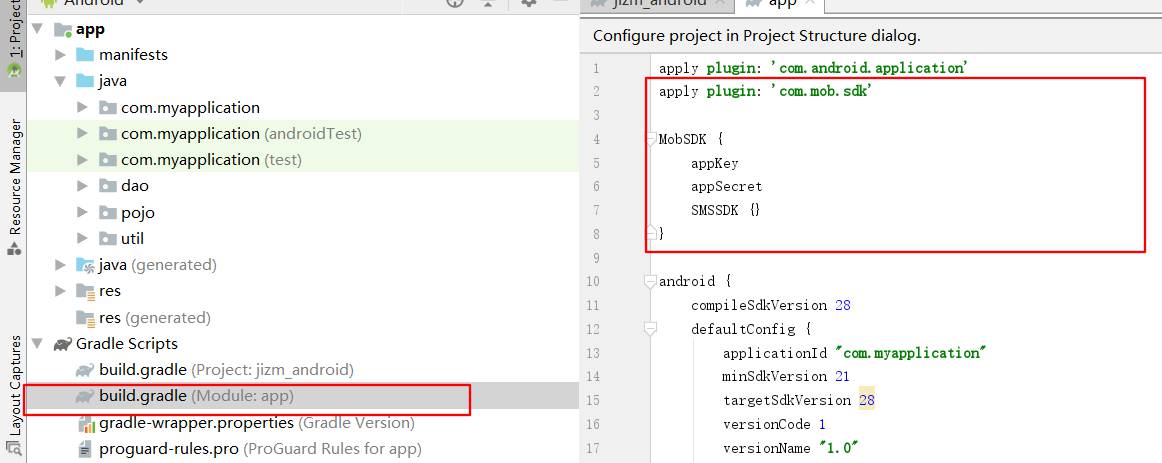Click the java (generated) folder icon
1162x463 pixels.
[85, 265]
